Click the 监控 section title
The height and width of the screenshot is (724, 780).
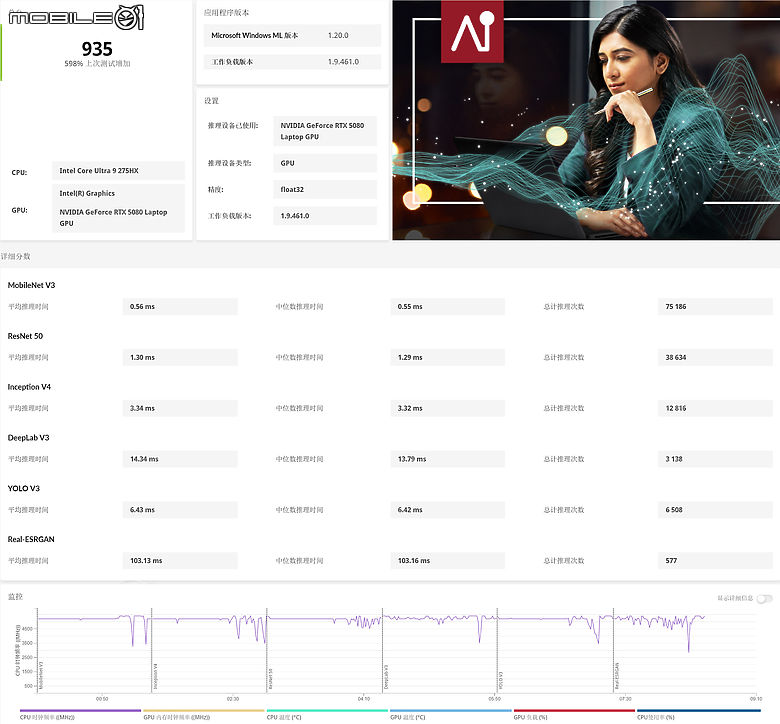[x=15, y=596]
